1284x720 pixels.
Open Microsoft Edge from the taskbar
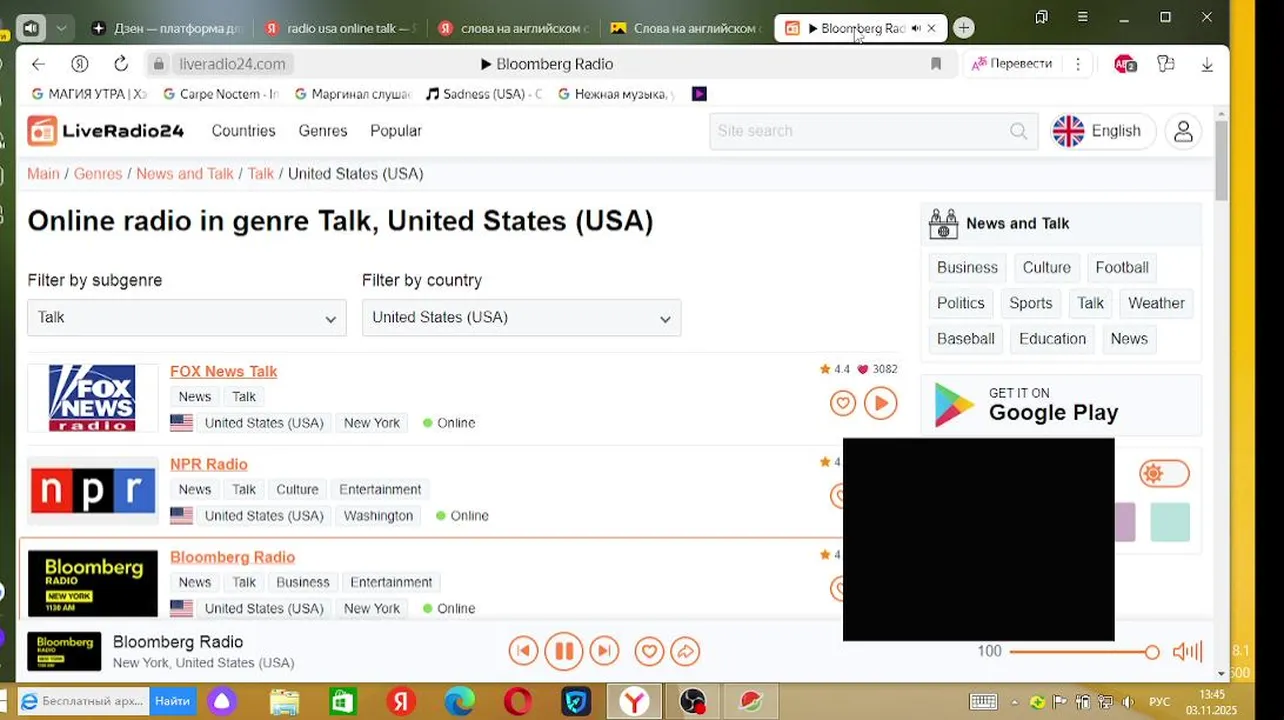[459, 702]
